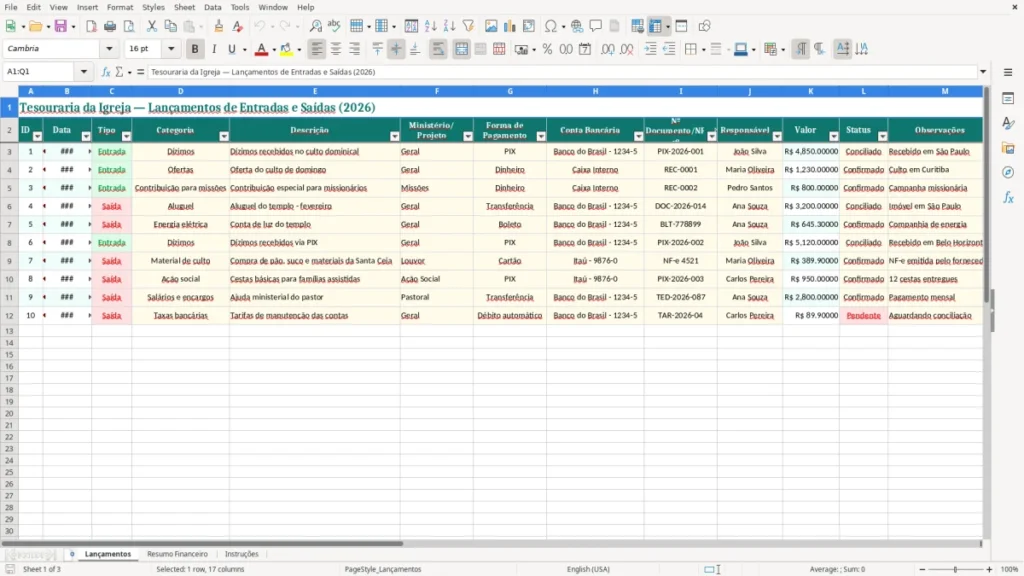This screenshot has height=576, width=1024.
Task: Sort descending Z to A
Action: [x=449, y=26]
